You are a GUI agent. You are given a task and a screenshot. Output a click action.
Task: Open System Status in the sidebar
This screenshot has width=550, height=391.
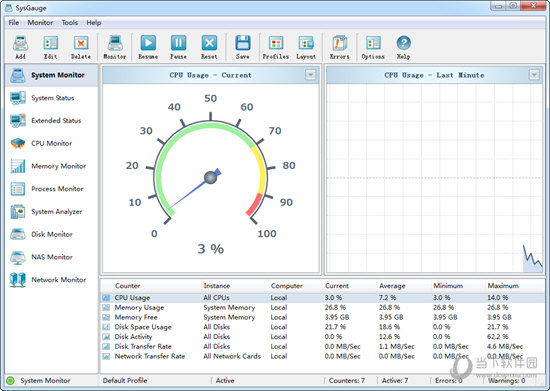tap(52, 98)
